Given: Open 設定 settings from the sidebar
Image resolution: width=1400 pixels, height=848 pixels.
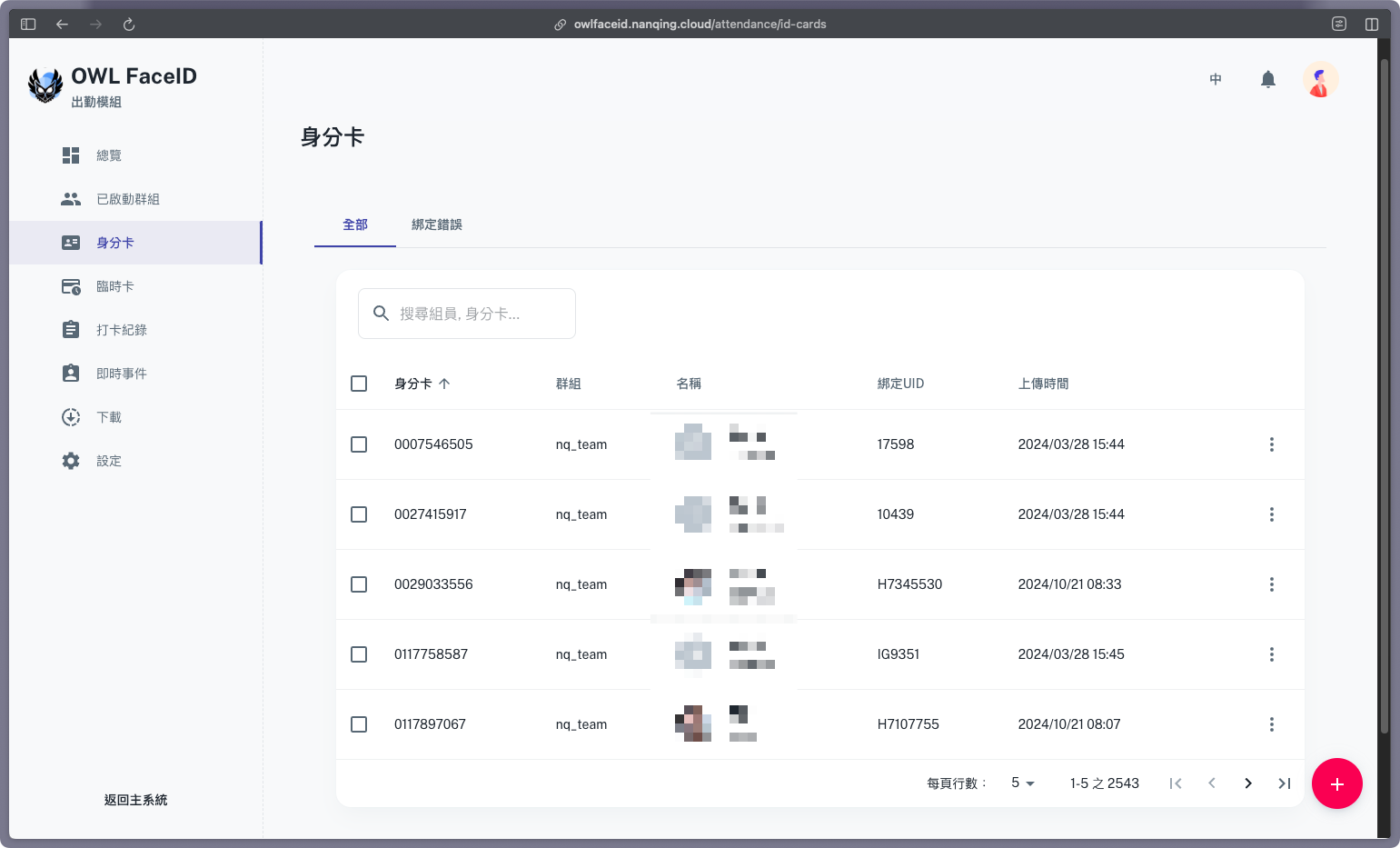Looking at the screenshot, I should pos(109,461).
